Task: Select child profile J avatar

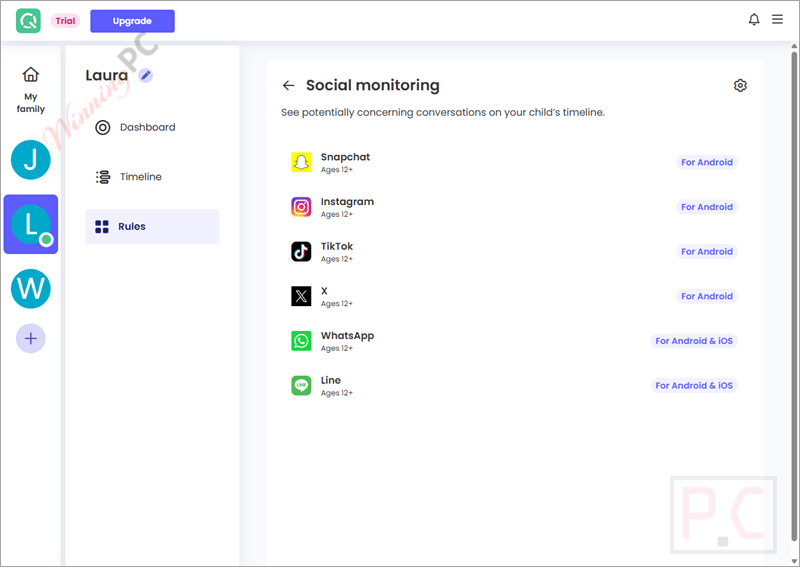Action: point(31,160)
